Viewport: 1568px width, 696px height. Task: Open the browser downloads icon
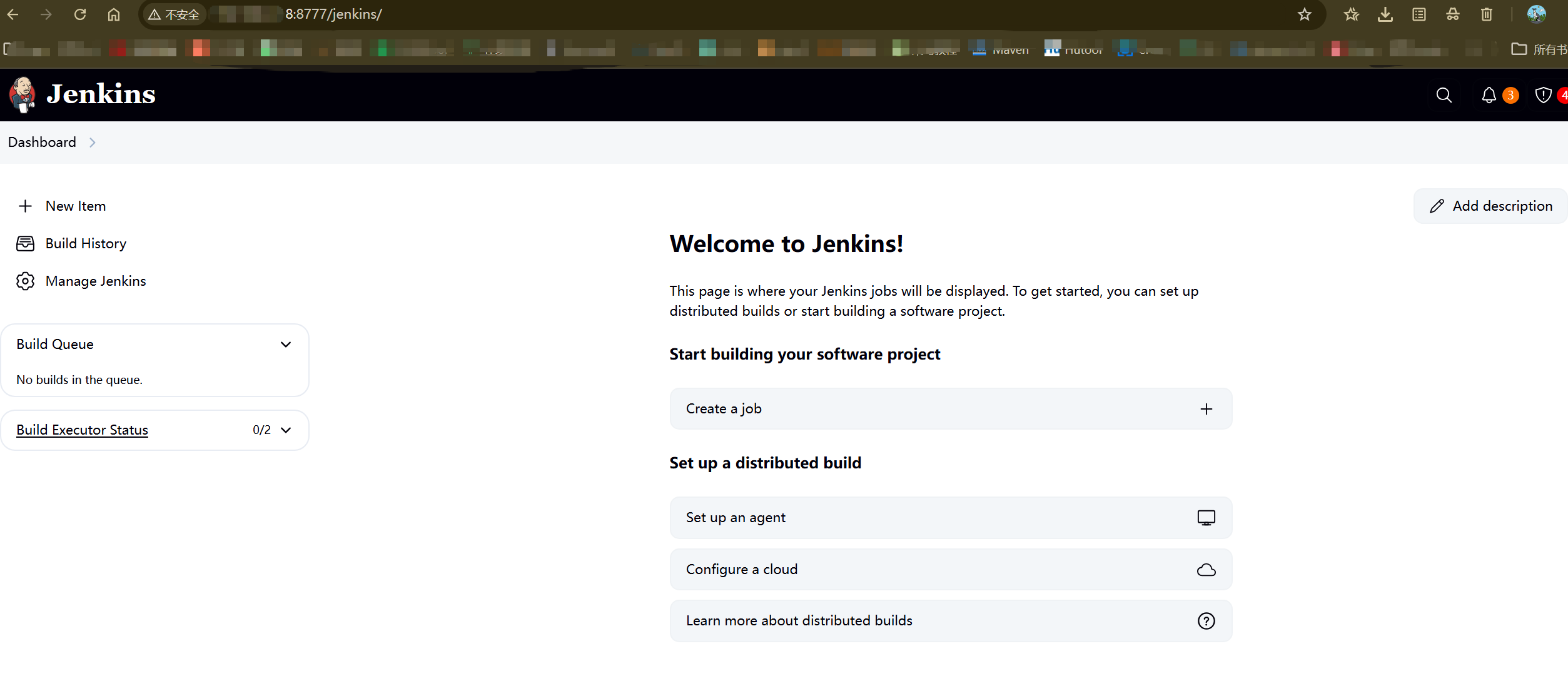coord(1385,14)
